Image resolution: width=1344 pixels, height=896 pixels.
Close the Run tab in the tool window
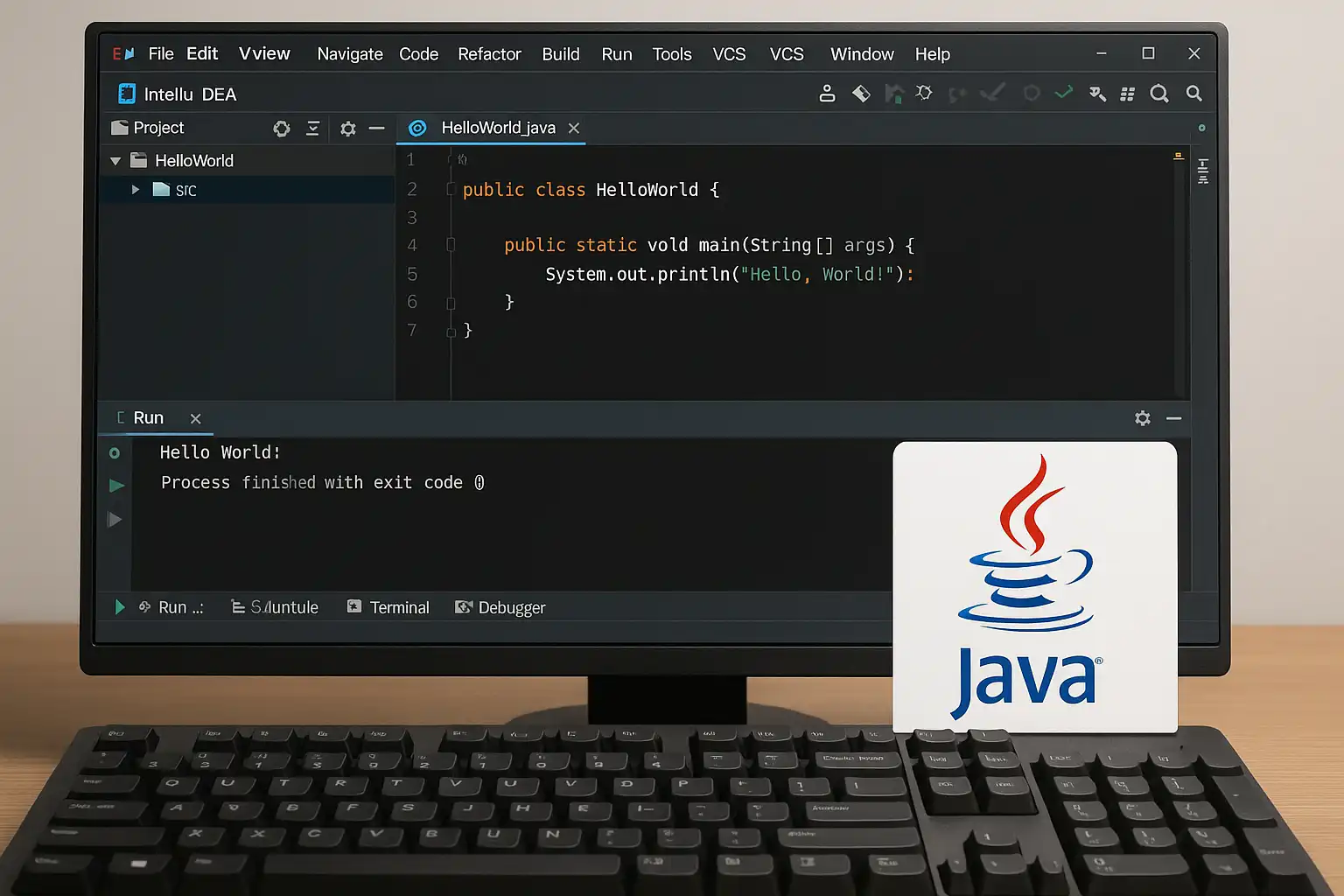pyautogui.click(x=196, y=419)
